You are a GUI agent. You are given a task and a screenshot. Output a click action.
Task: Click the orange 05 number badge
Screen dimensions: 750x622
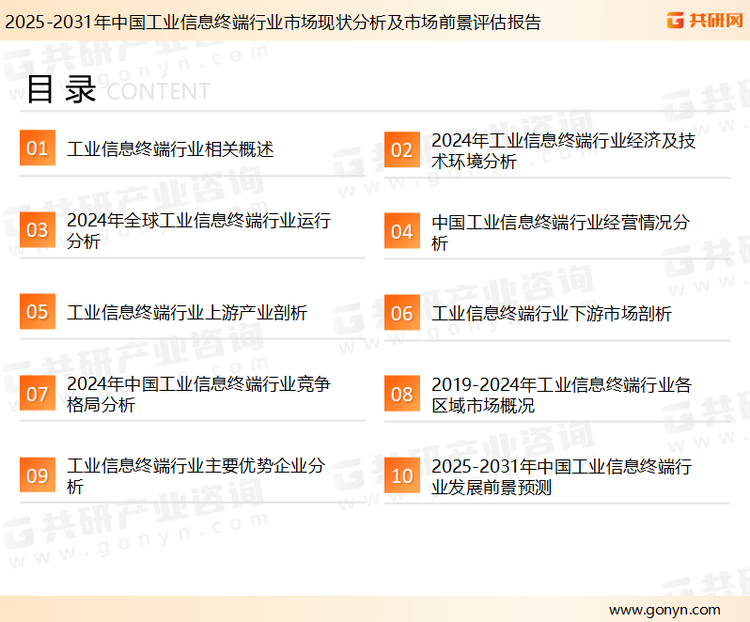(37, 311)
